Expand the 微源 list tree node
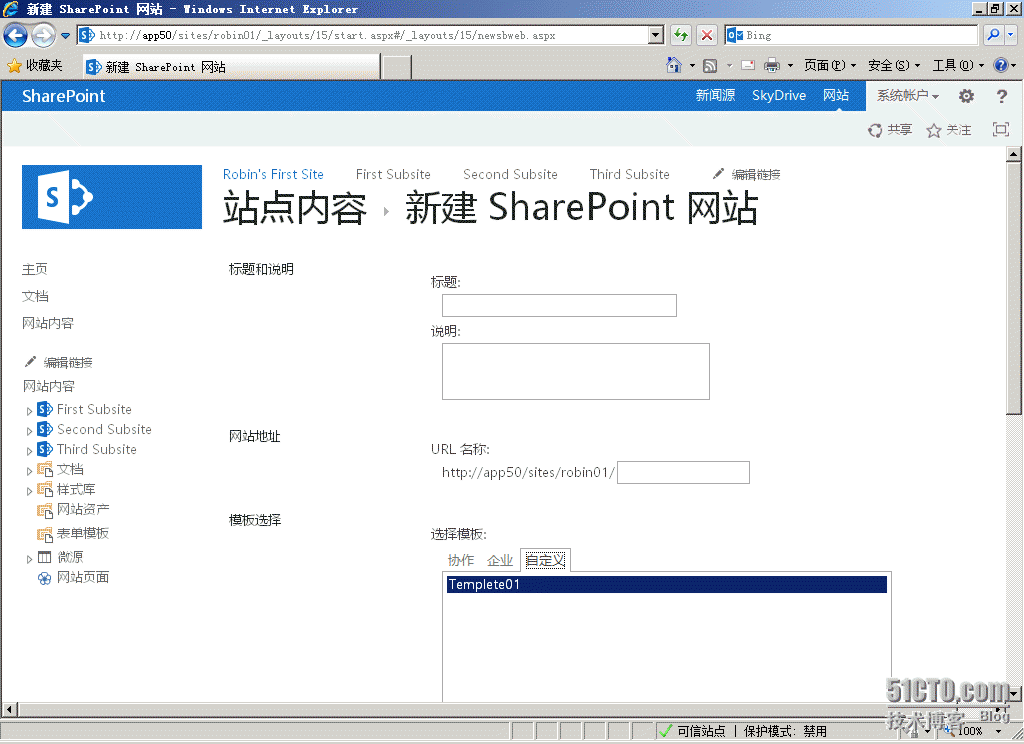1024x744 pixels. (29, 559)
